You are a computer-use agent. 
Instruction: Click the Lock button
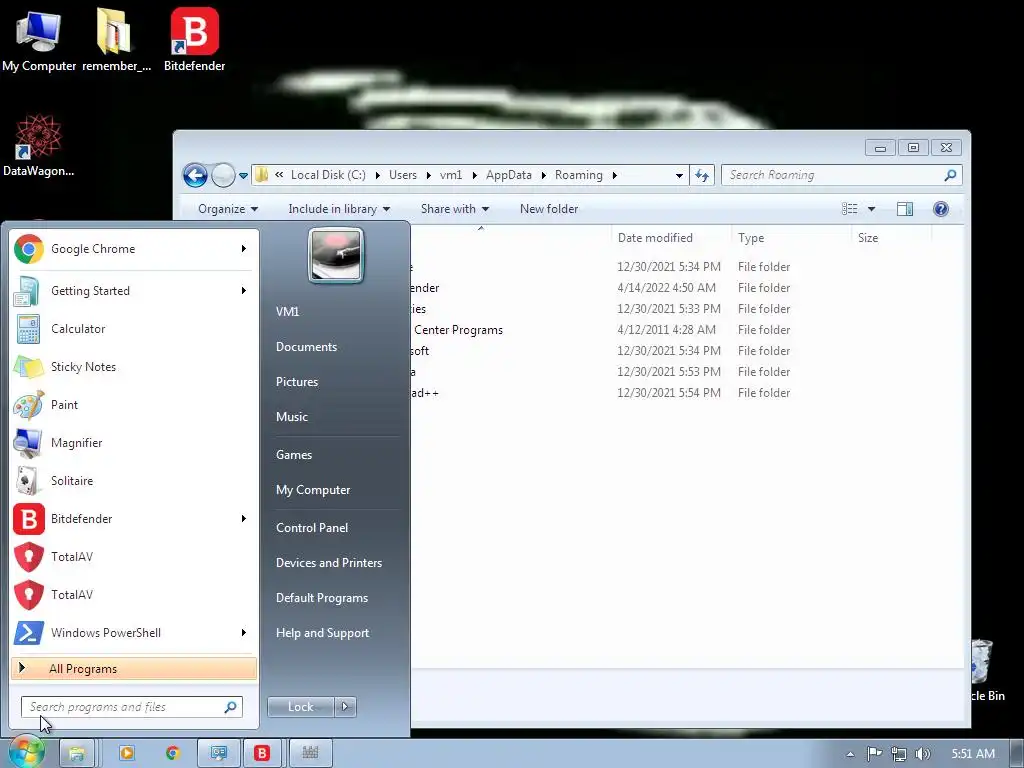click(300, 707)
